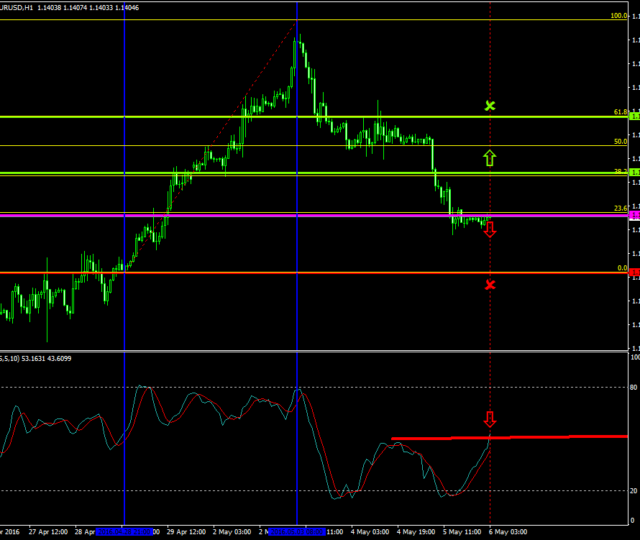The height and width of the screenshot is (540, 640).
Task: Click the red down arrow on the price chart
Action: 490,230
